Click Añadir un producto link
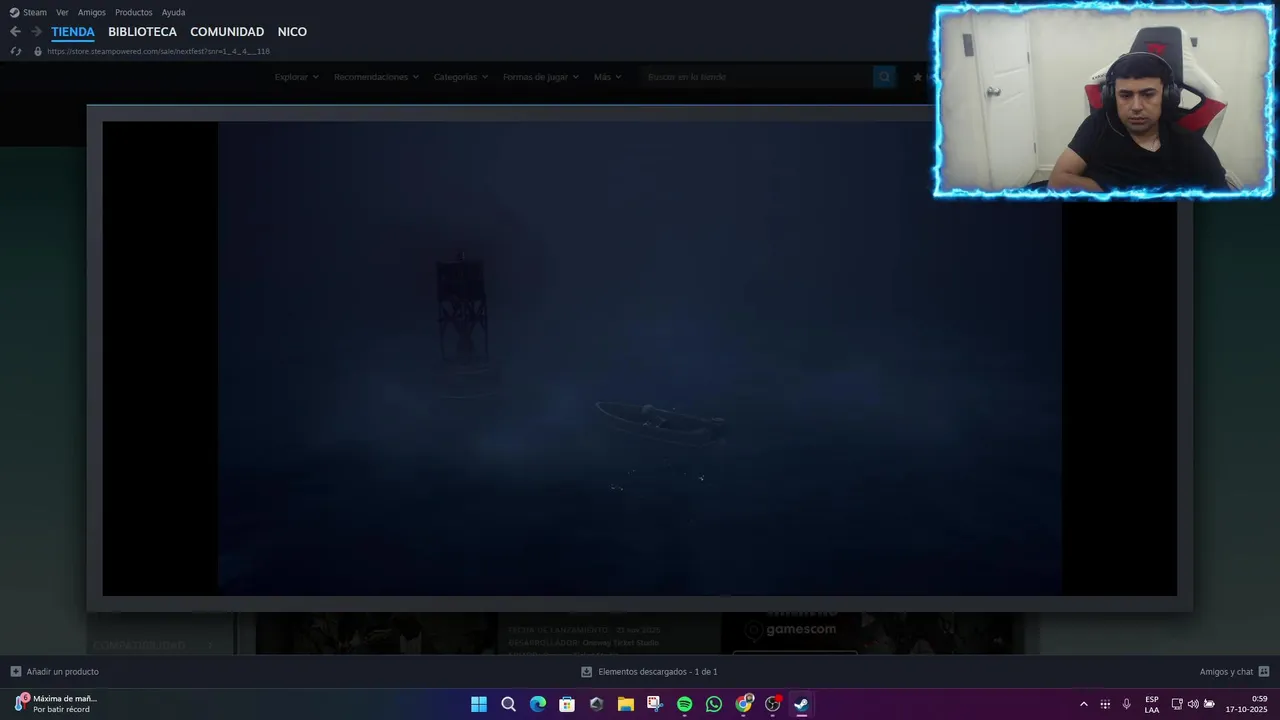Viewport: 1280px width, 720px height. [62, 672]
